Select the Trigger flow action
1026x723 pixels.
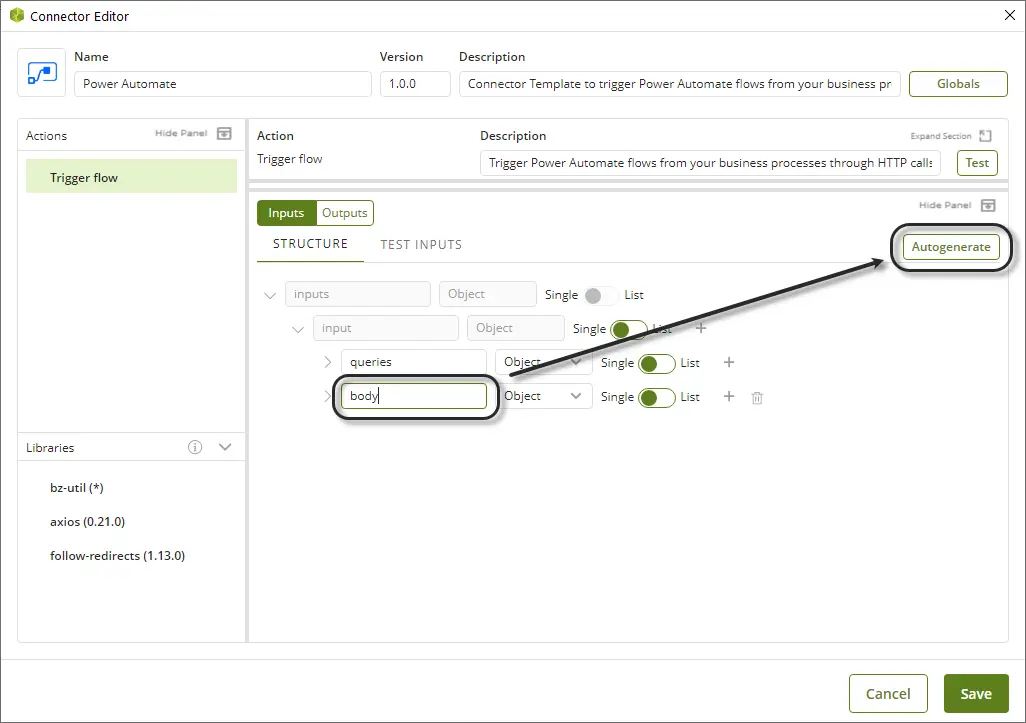[132, 177]
